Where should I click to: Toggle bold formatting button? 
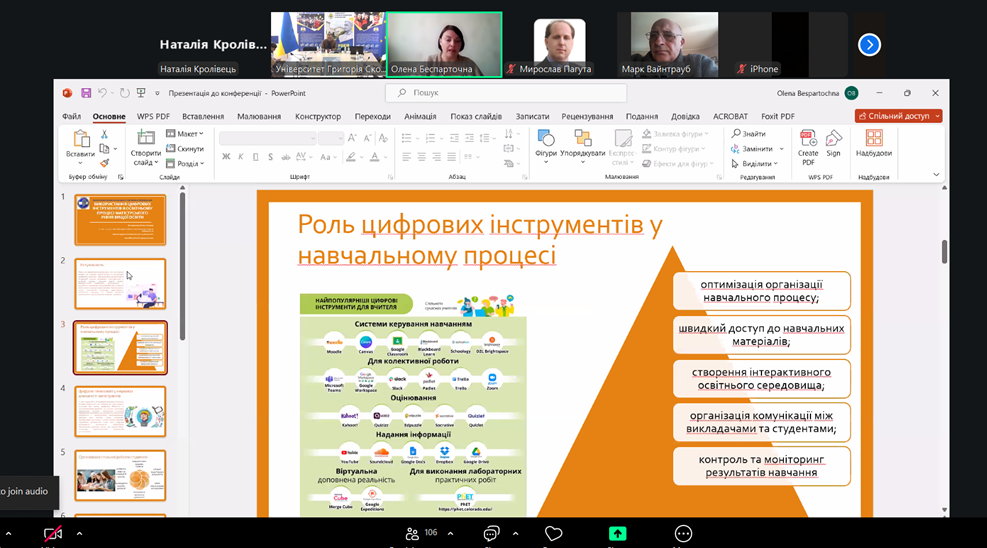[227, 156]
